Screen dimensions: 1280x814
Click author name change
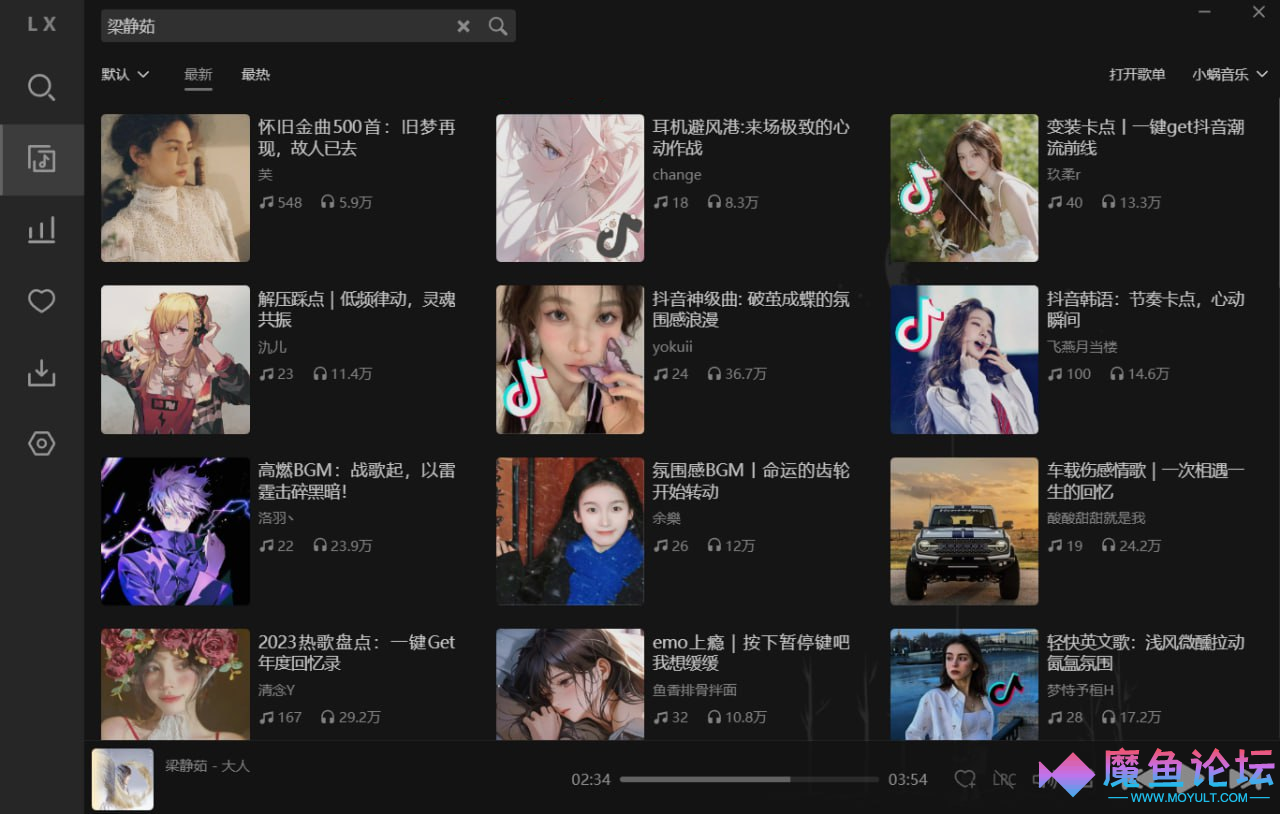pyautogui.click(x=677, y=175)
